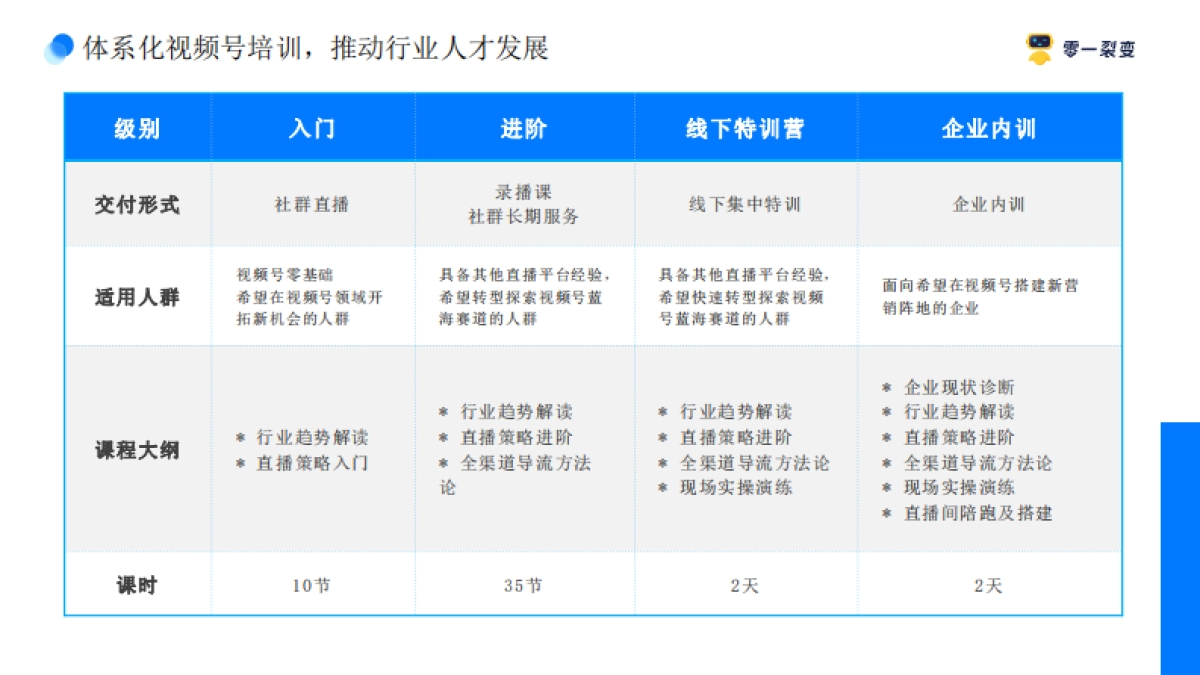Click the 社群直播 cell under 入门
This screenshot has height=675, width=1200.
[x=312, y=204]
